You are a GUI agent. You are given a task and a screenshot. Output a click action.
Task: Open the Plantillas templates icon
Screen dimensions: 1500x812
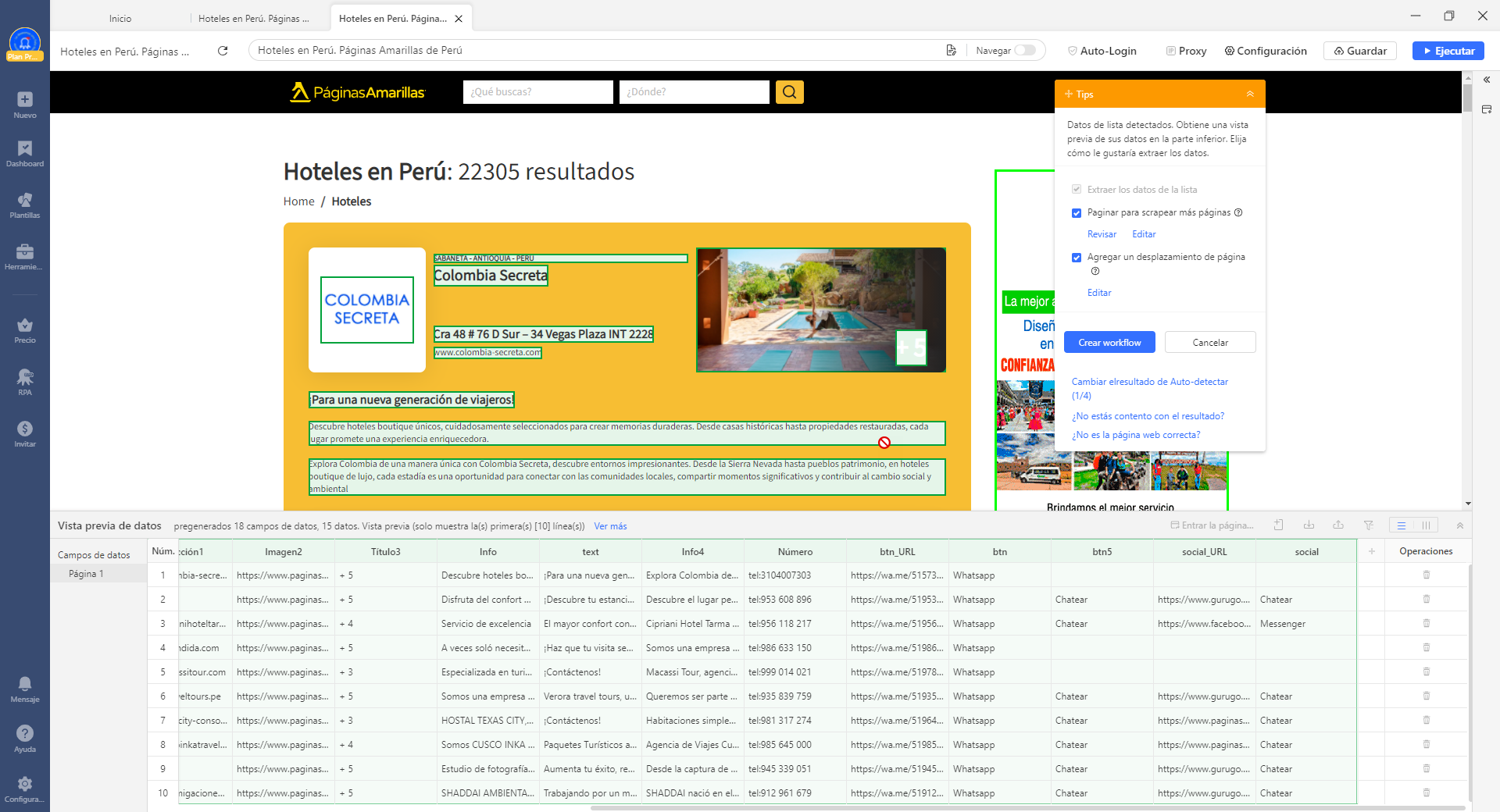[25, 205]
